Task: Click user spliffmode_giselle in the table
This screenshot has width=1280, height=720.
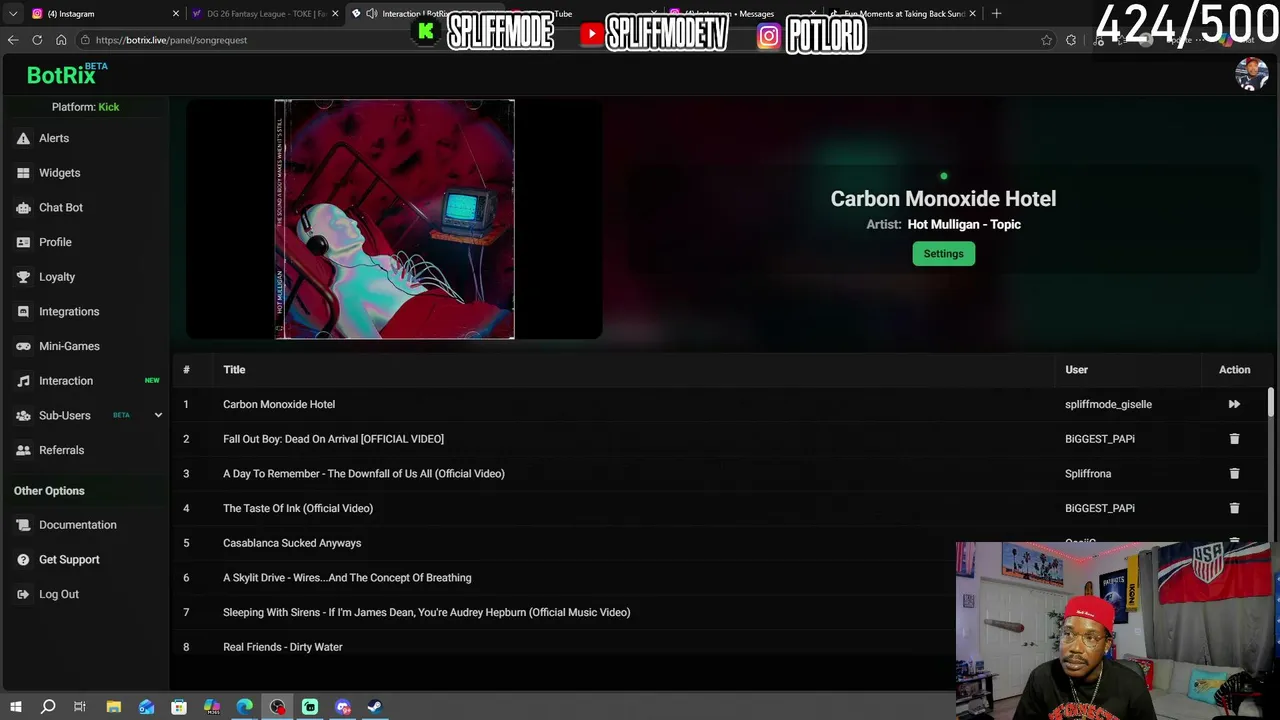Action: [x=1108, y=404]
